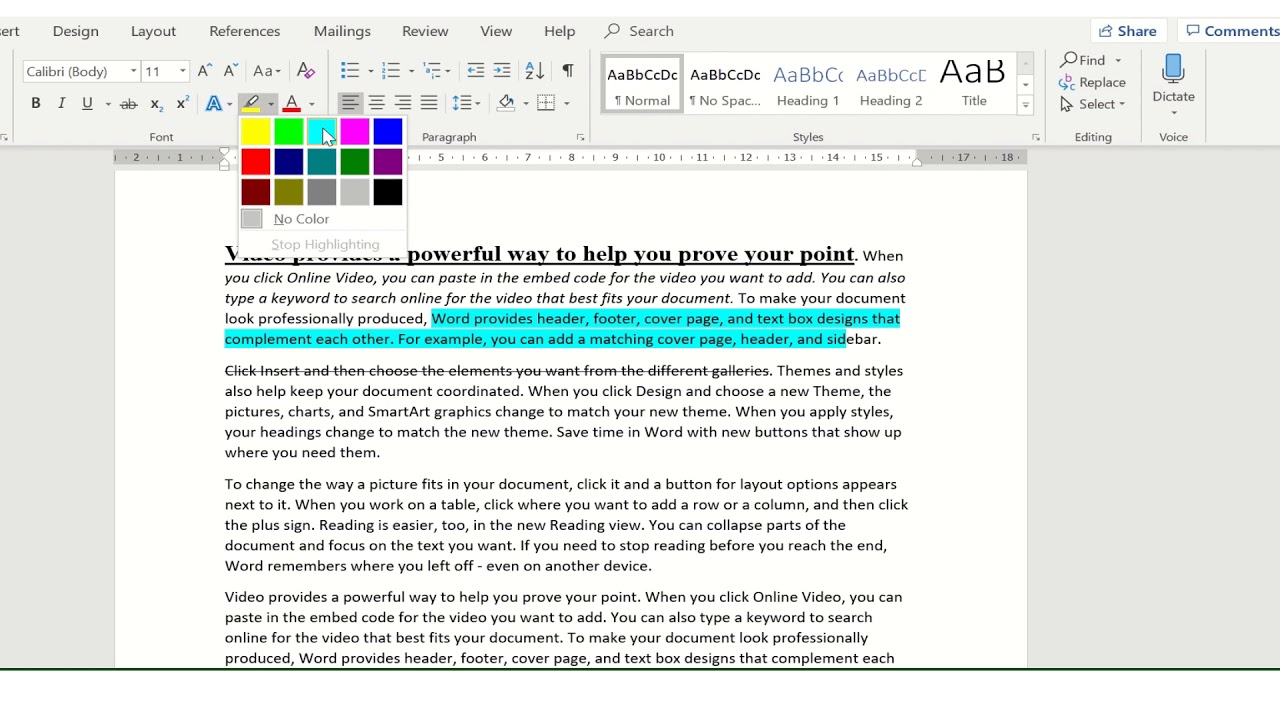Image resolution: width=1280 pixels, height=720 pixels.
Task: Toggle Align Left
Action: click(x=350, y=103)
